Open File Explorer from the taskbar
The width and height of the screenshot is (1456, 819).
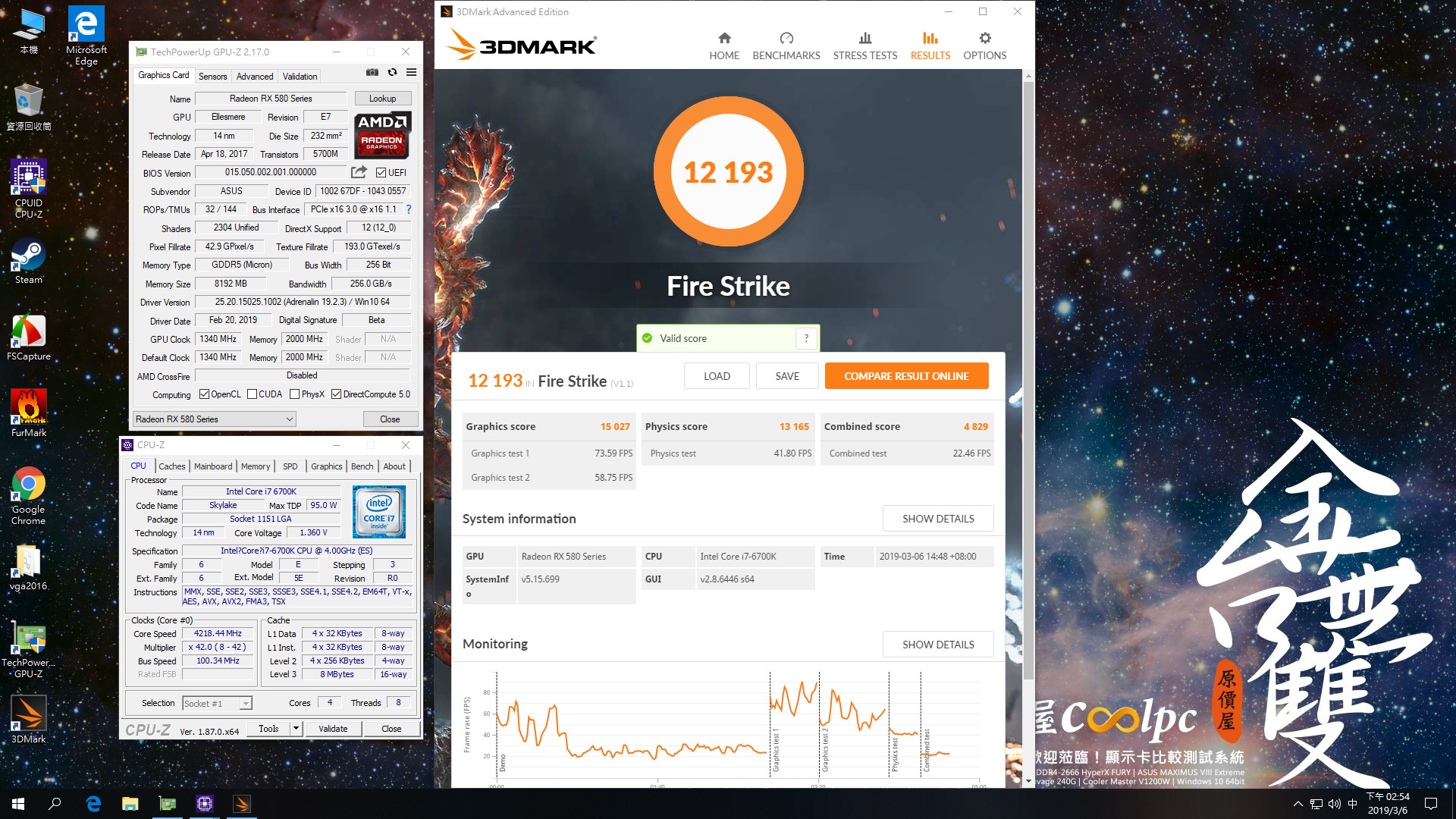click(x=130, y=804)
